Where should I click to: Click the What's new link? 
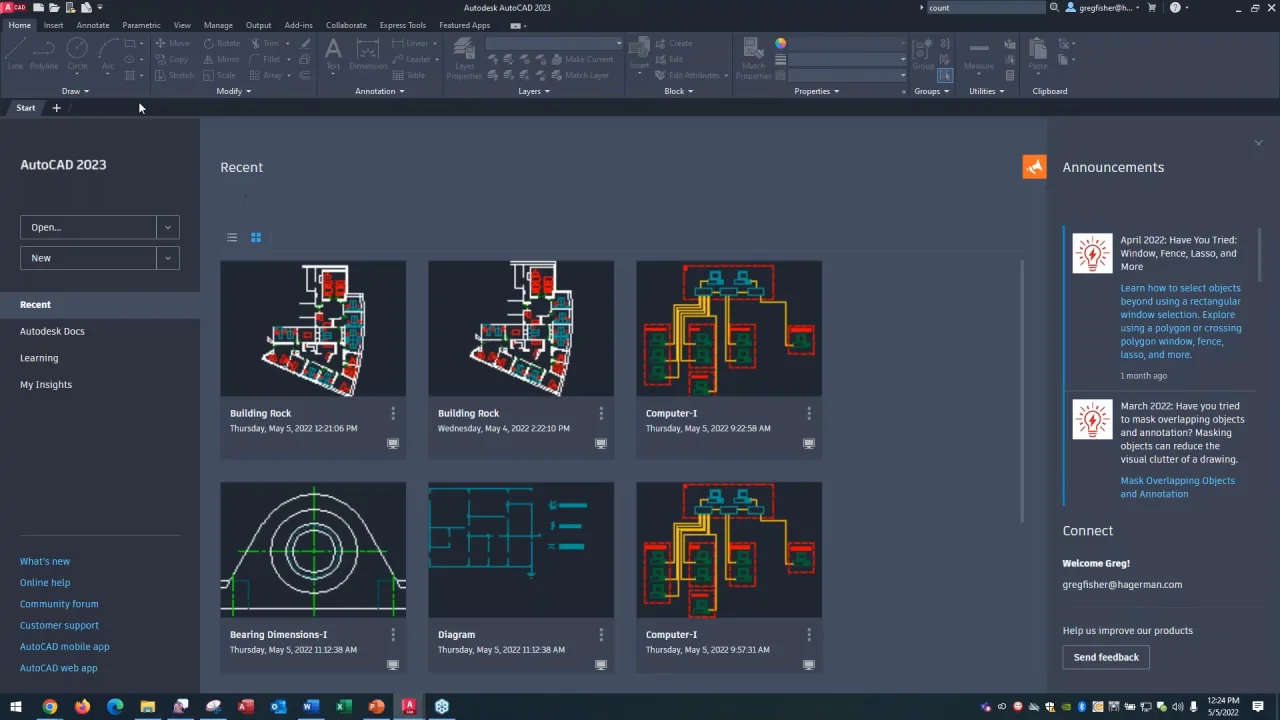point(45,561)
